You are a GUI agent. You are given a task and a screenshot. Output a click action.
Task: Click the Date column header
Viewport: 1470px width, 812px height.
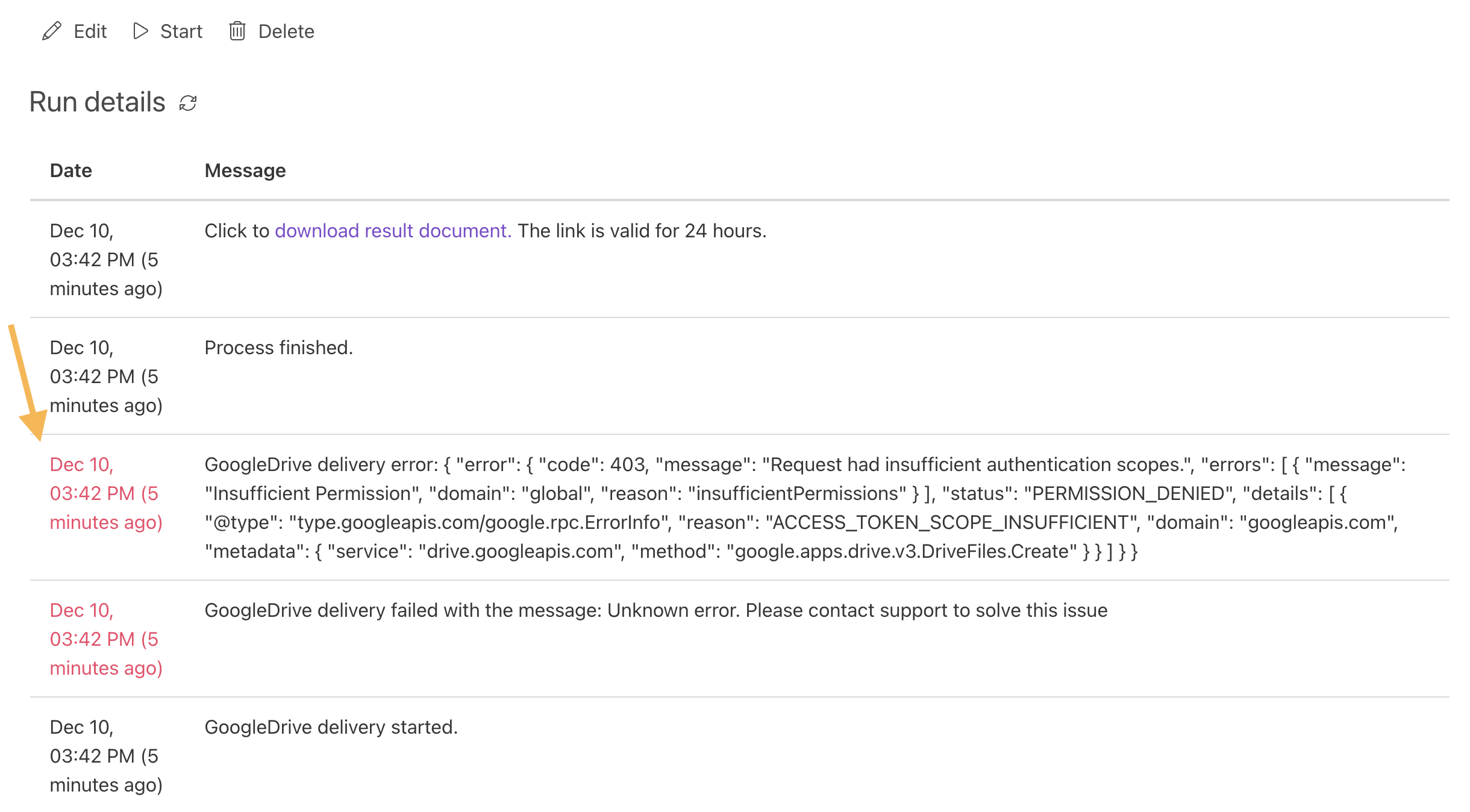click(x=70, y=170)
